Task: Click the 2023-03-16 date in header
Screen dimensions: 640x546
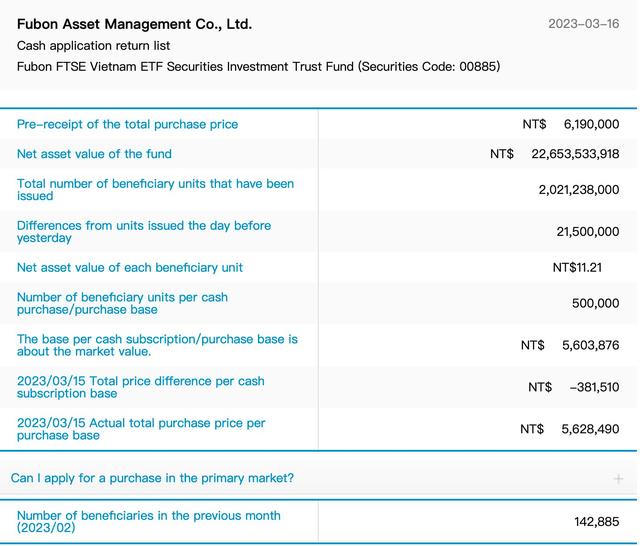Action: [584, 24]
